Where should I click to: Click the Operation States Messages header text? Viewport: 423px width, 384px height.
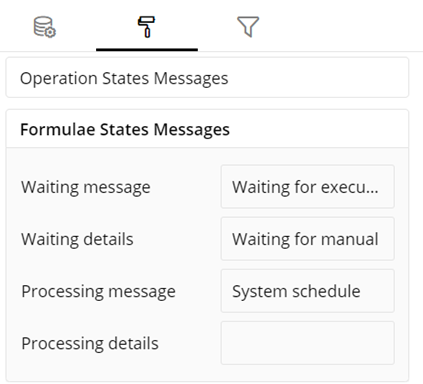pos(124,79)
